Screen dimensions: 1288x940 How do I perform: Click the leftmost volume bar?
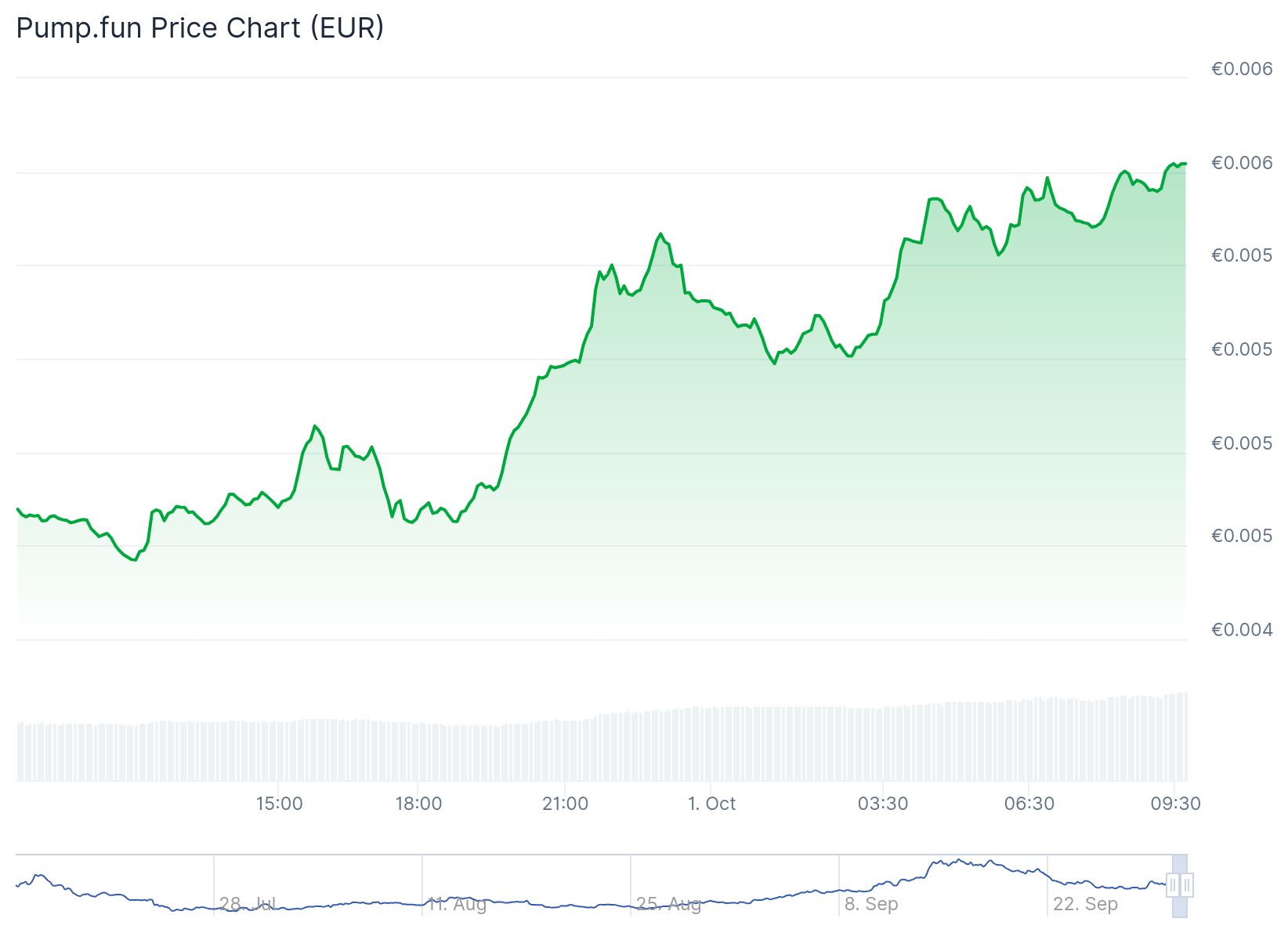coord(19,752)
